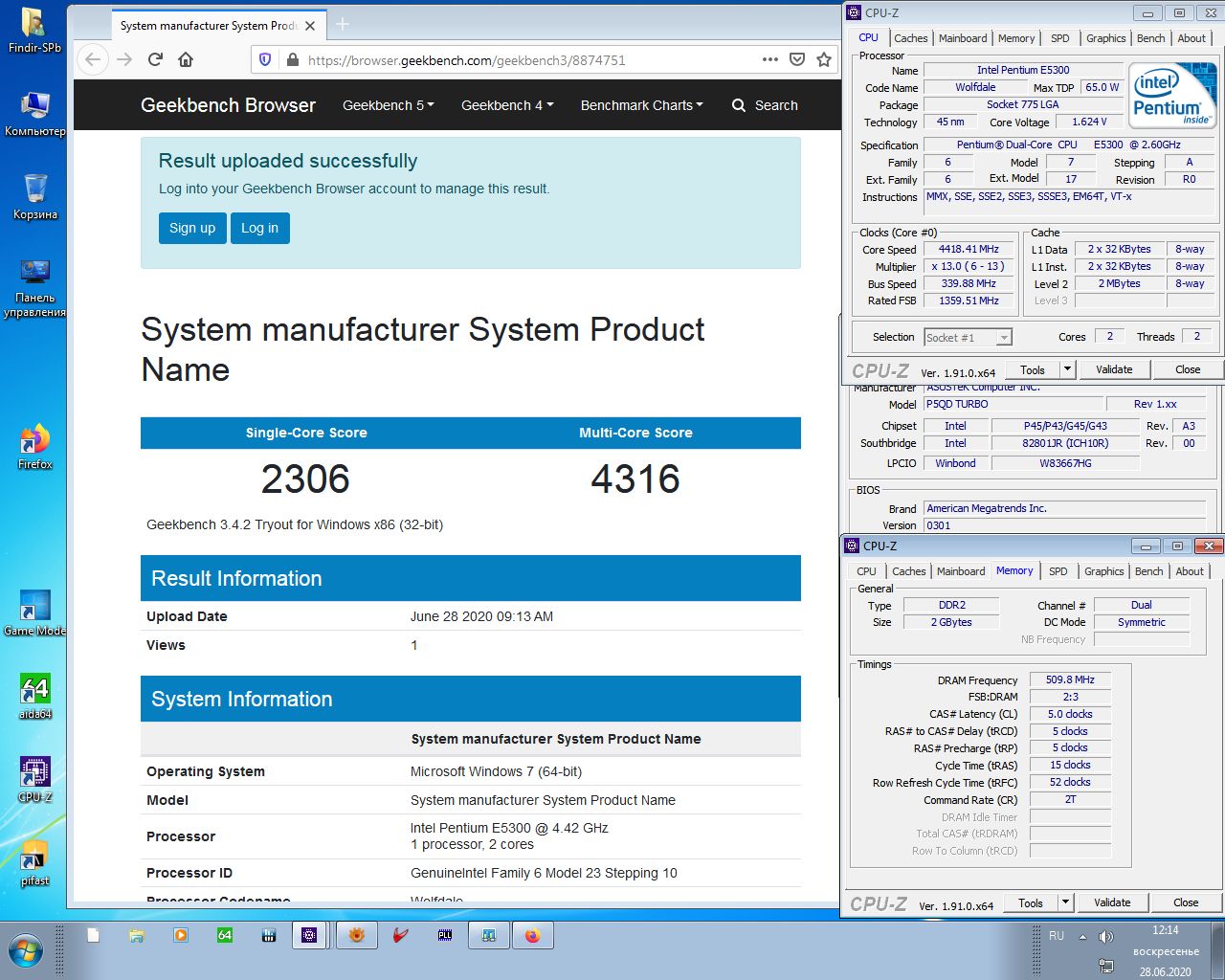
Task: Switch to Bench tab in lower CPU-Z
Action: 1149,571
